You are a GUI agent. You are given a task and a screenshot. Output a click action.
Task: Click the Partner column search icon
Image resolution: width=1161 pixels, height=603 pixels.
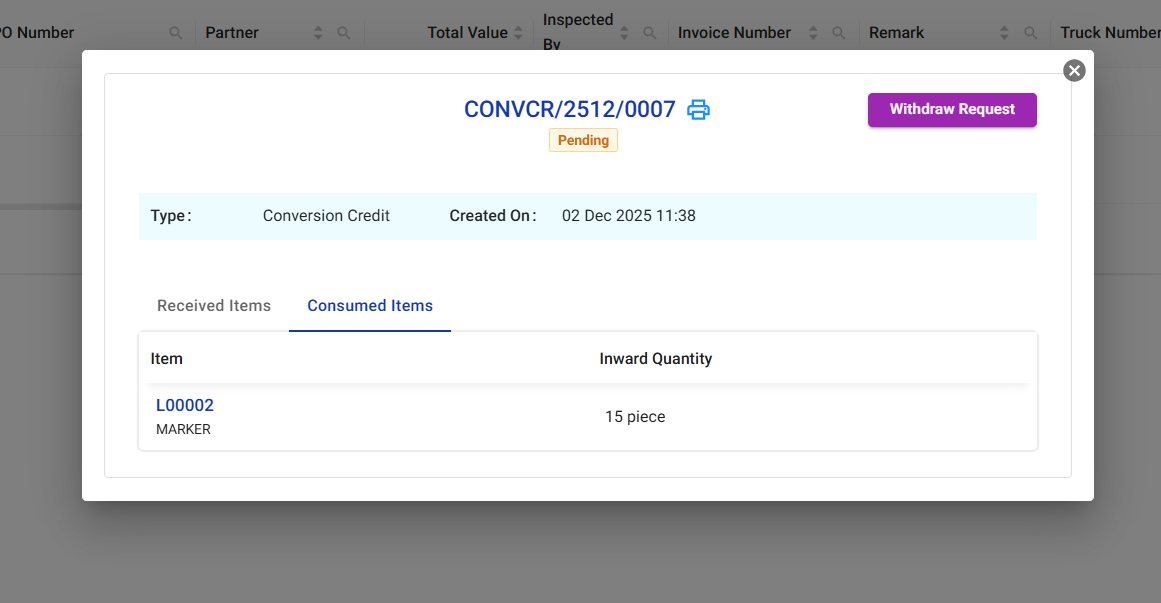coord(344,33)
